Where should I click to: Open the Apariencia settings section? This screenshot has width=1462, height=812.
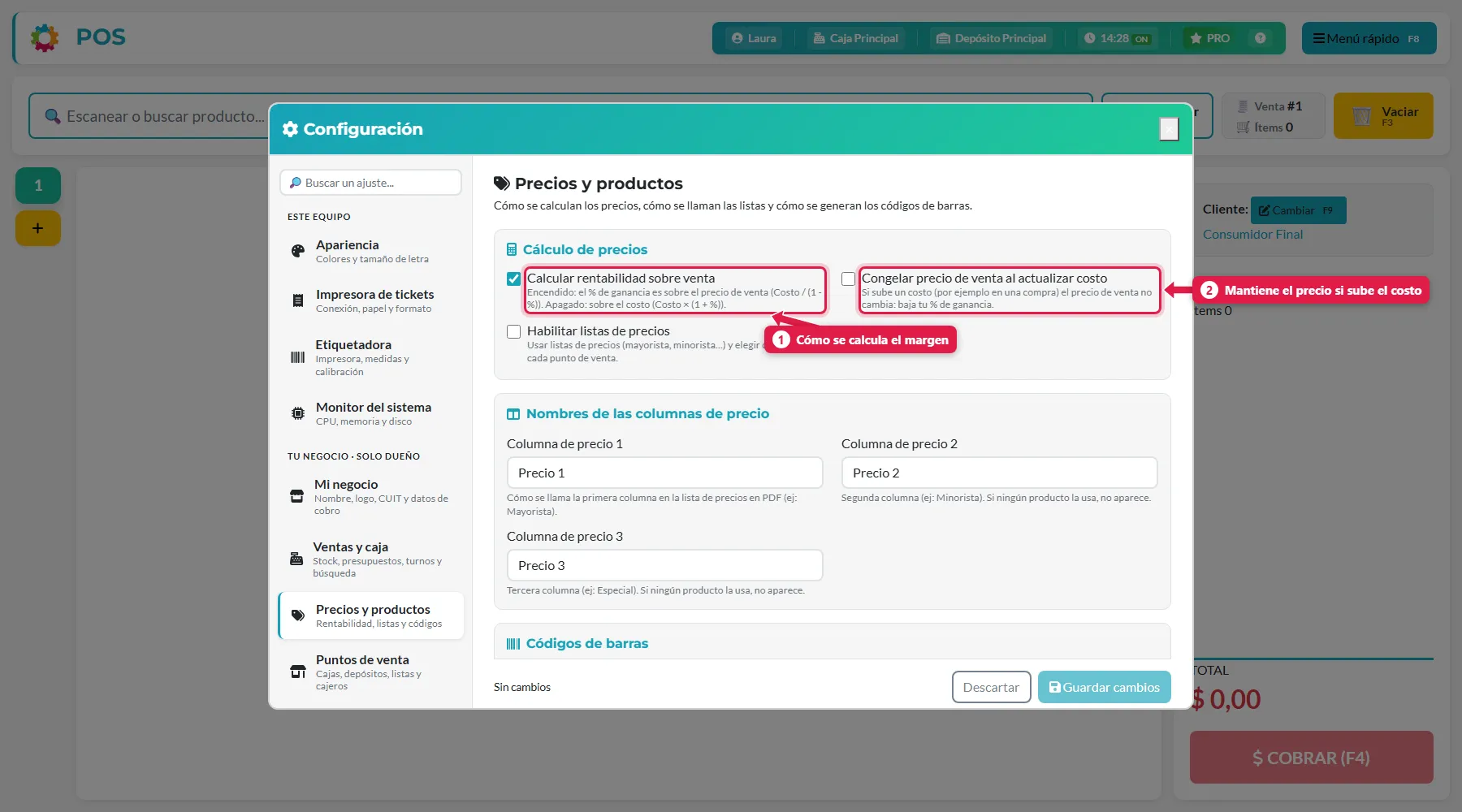tap(371, 251)
